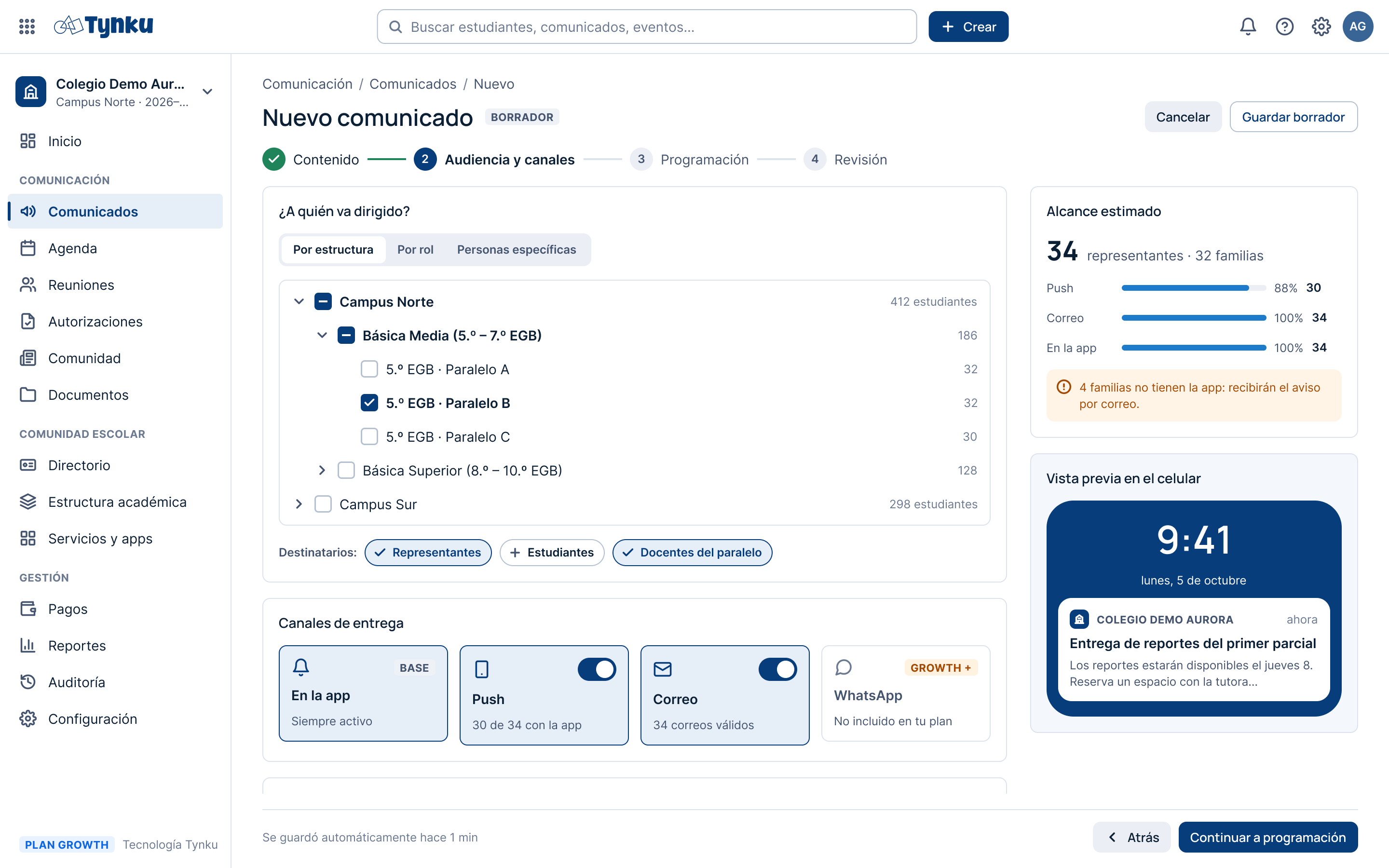Open the Colegio Demo Aurora school switcher
1389x868 pixels.
pos(115,92)
